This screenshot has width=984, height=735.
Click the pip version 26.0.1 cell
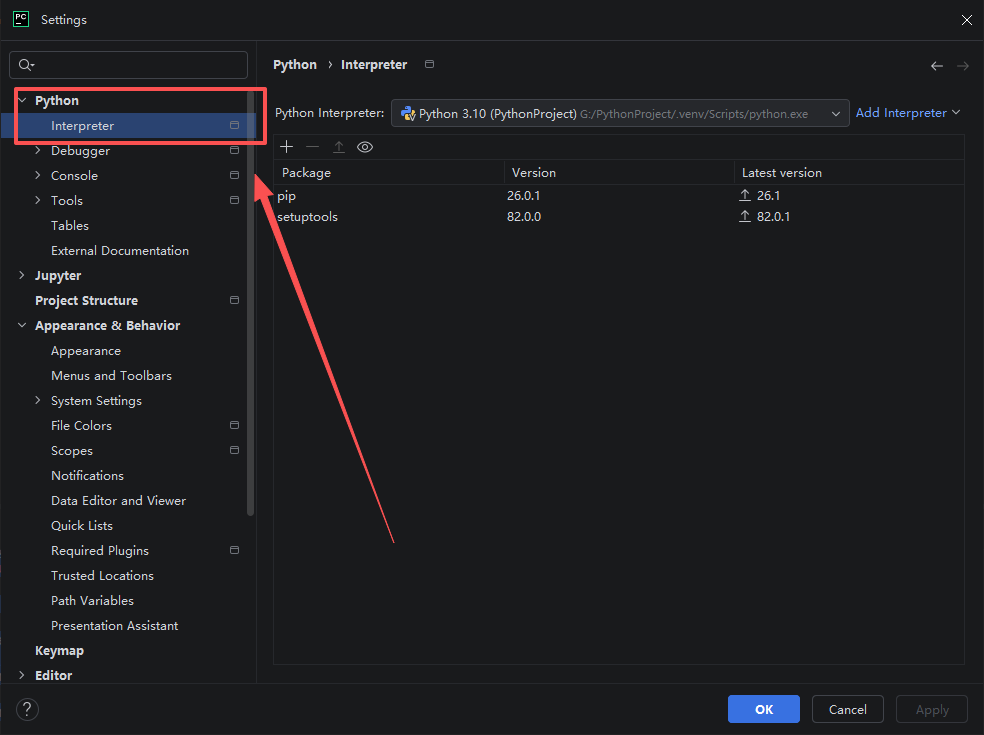point(523,196)
